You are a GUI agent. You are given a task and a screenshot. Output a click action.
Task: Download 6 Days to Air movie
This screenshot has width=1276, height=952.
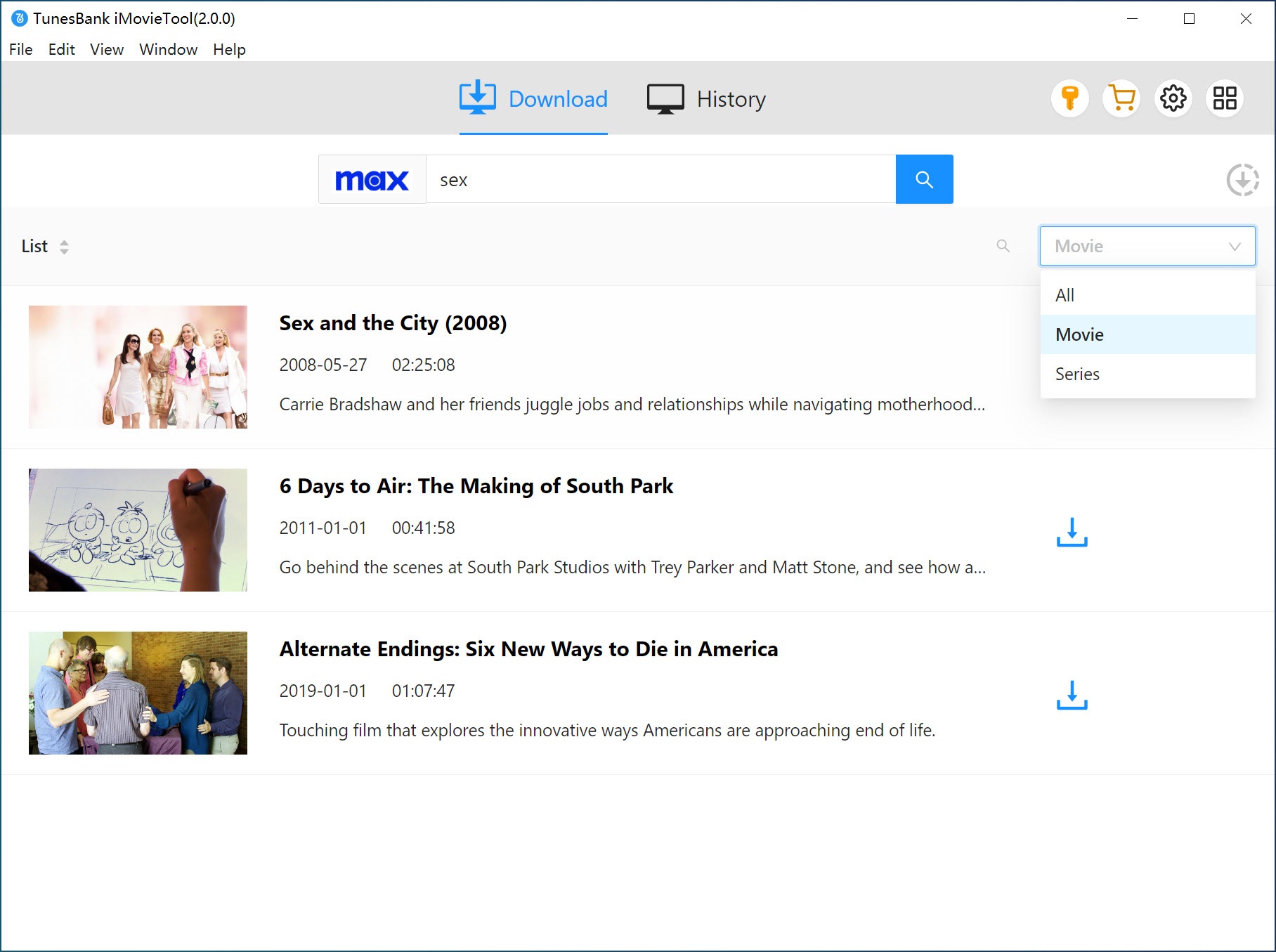1072,532
